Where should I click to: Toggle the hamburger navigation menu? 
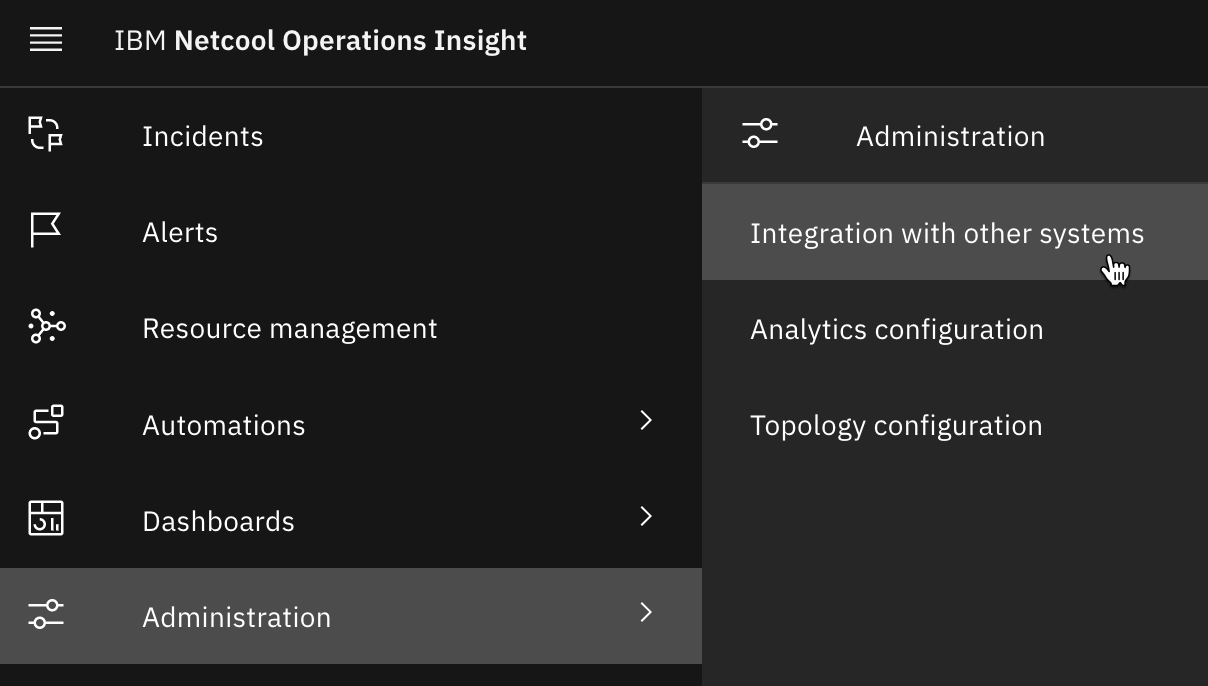(x=46, y=40)
